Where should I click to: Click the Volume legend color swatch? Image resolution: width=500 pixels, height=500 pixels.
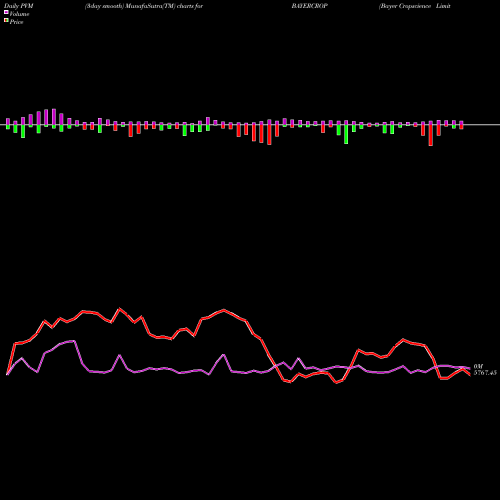tap(6, 12)
